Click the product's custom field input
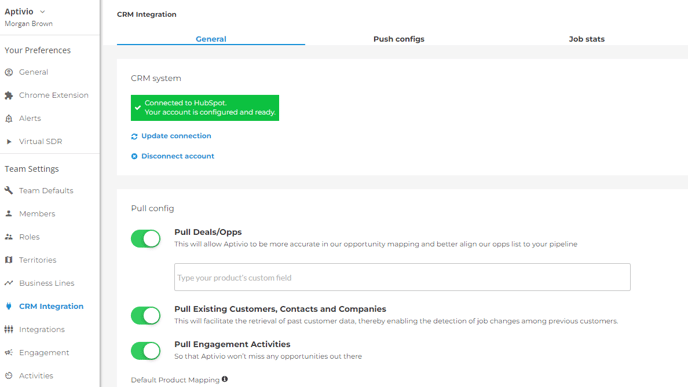 tap(402, 277)
